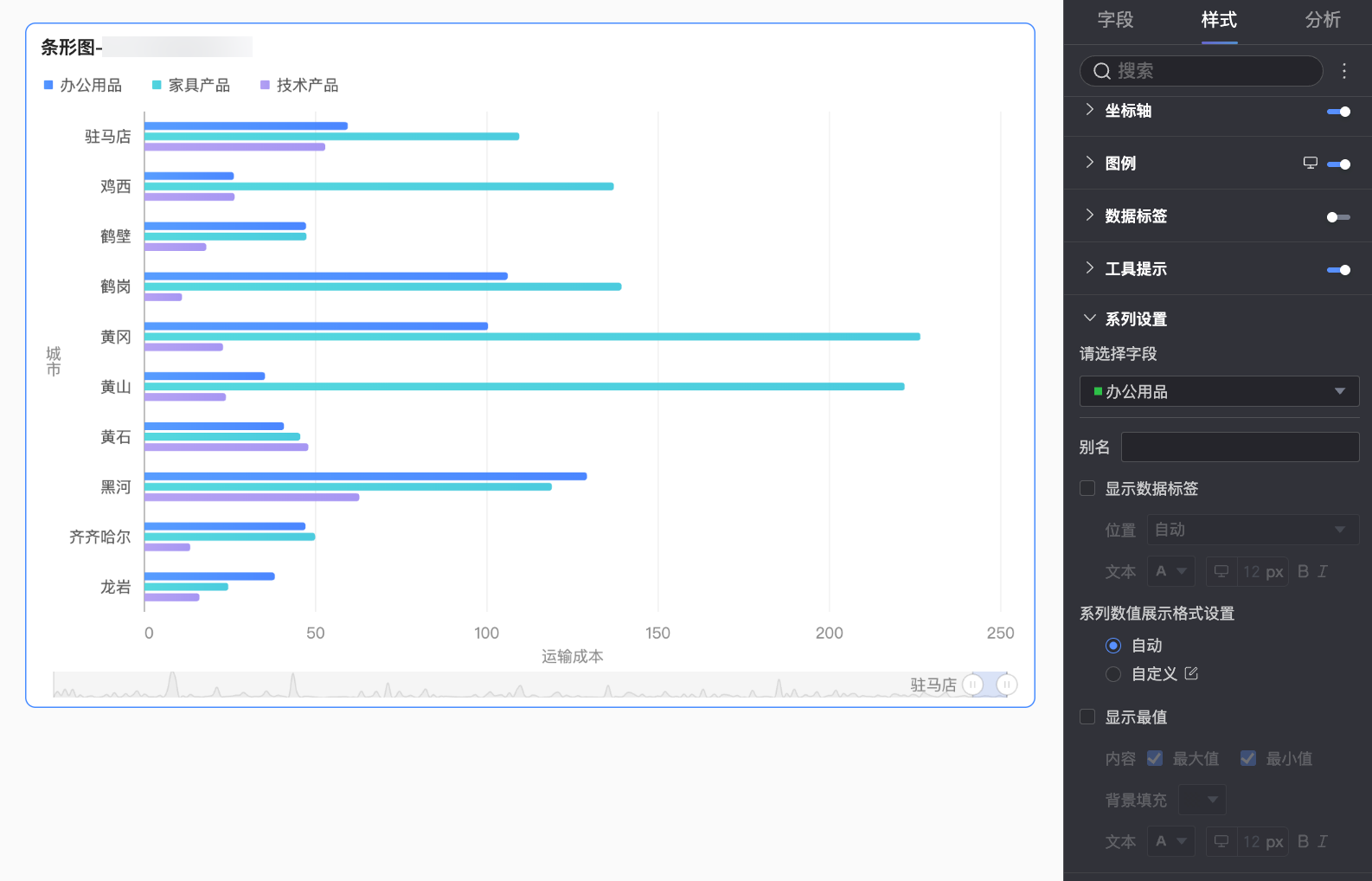Image resolution: width=1372 pixels, height=881 pixels.
Task: Select the 自定义 radio option
Action: click(x=1113, y=673)
